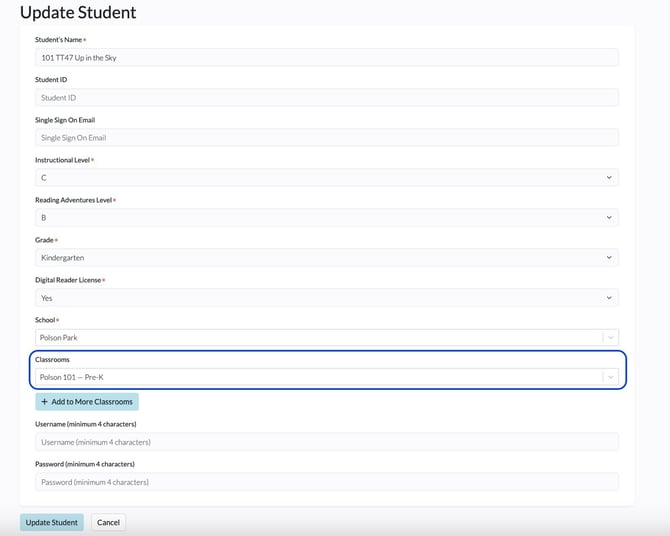This screenshot has height=536, width=670.
Task: Click the Classrooms field dropdown arrow
Action: pos(611,377)
